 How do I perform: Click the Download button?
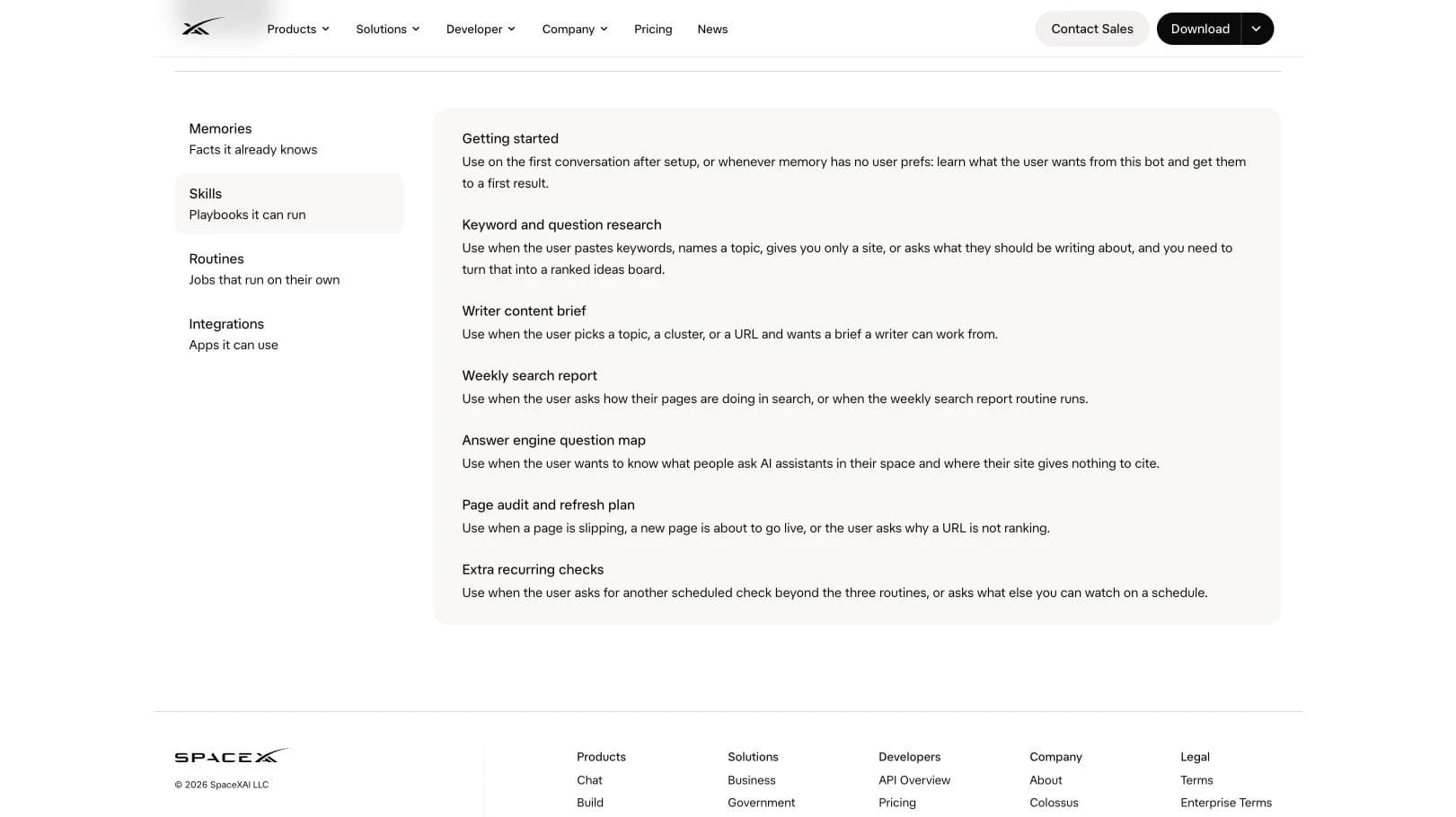click(x=1199, y=29)
